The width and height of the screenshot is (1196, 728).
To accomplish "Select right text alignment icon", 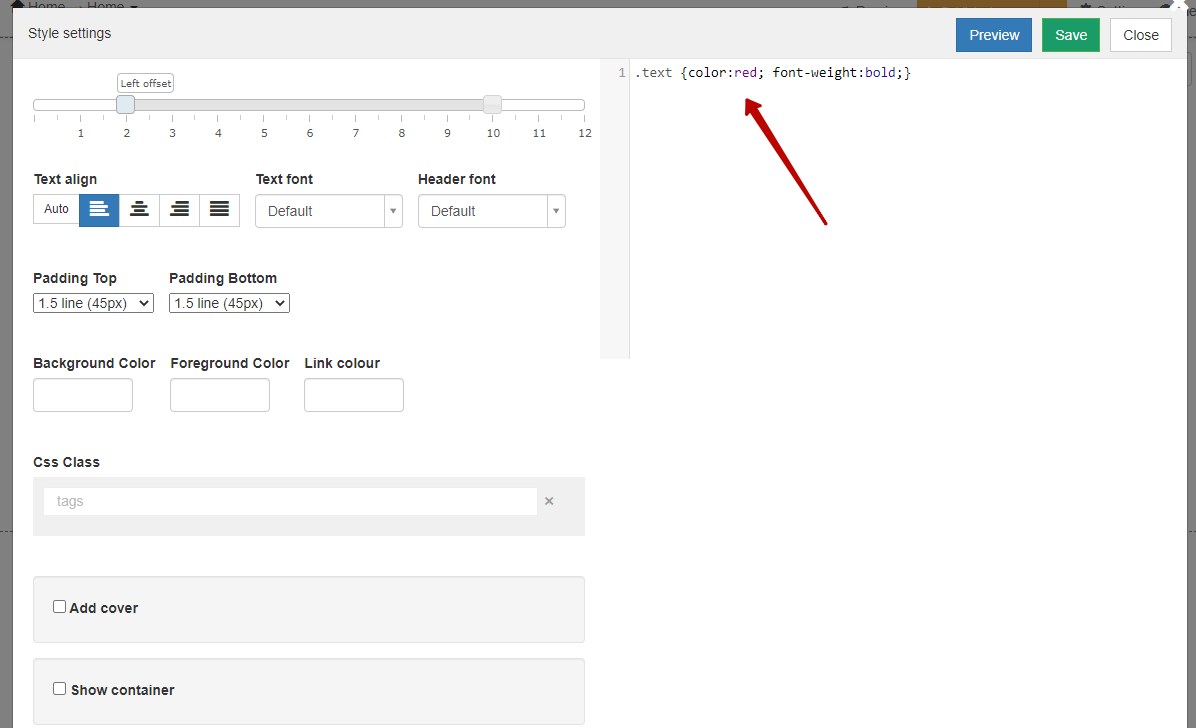I will [179, 210].
